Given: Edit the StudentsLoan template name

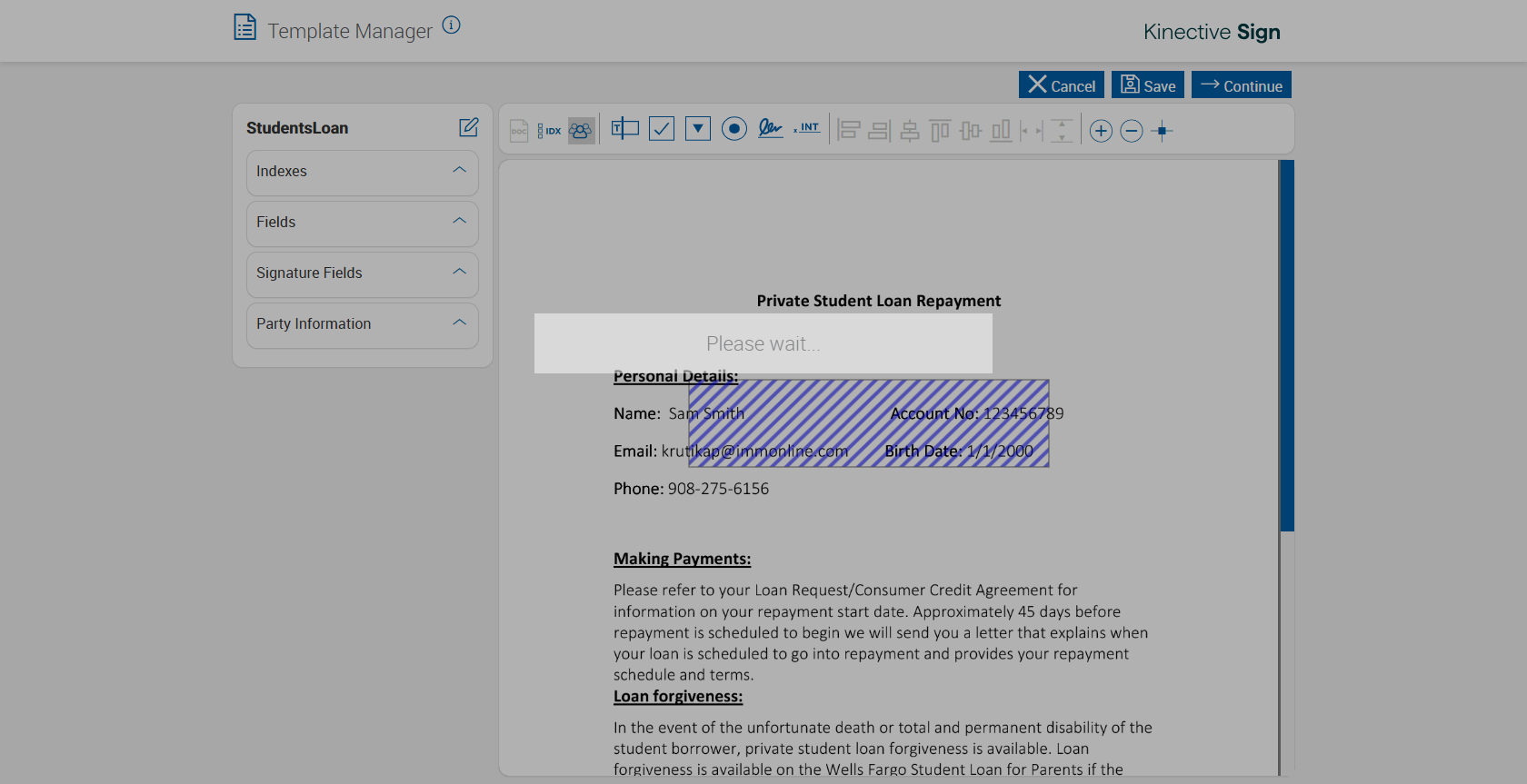Looking at the screenshot, I should click(469, 127).
